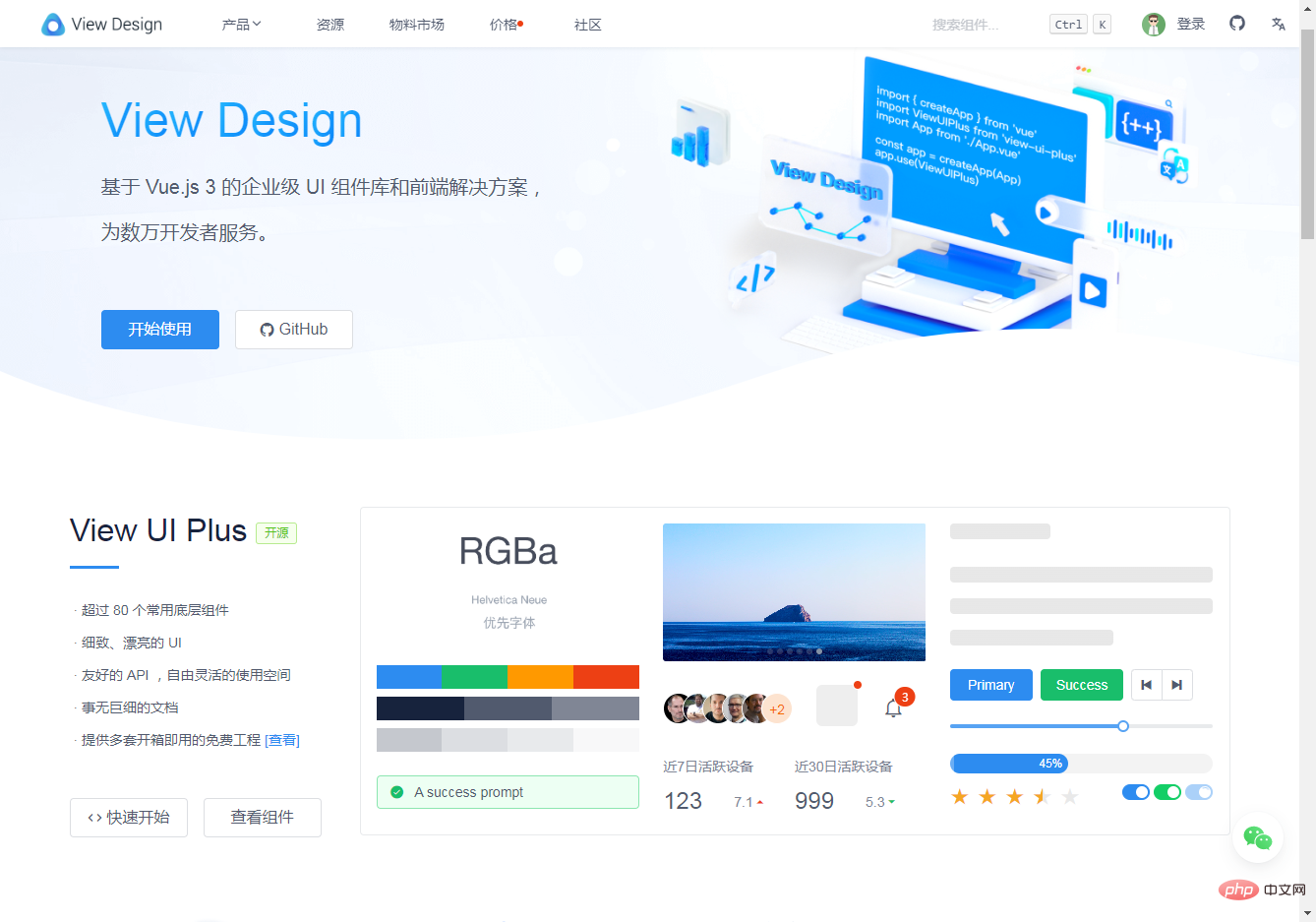The width and height of the screenshot is (1316, 922).
Task: Click the 登录 login link
Action: point(1191,24)
